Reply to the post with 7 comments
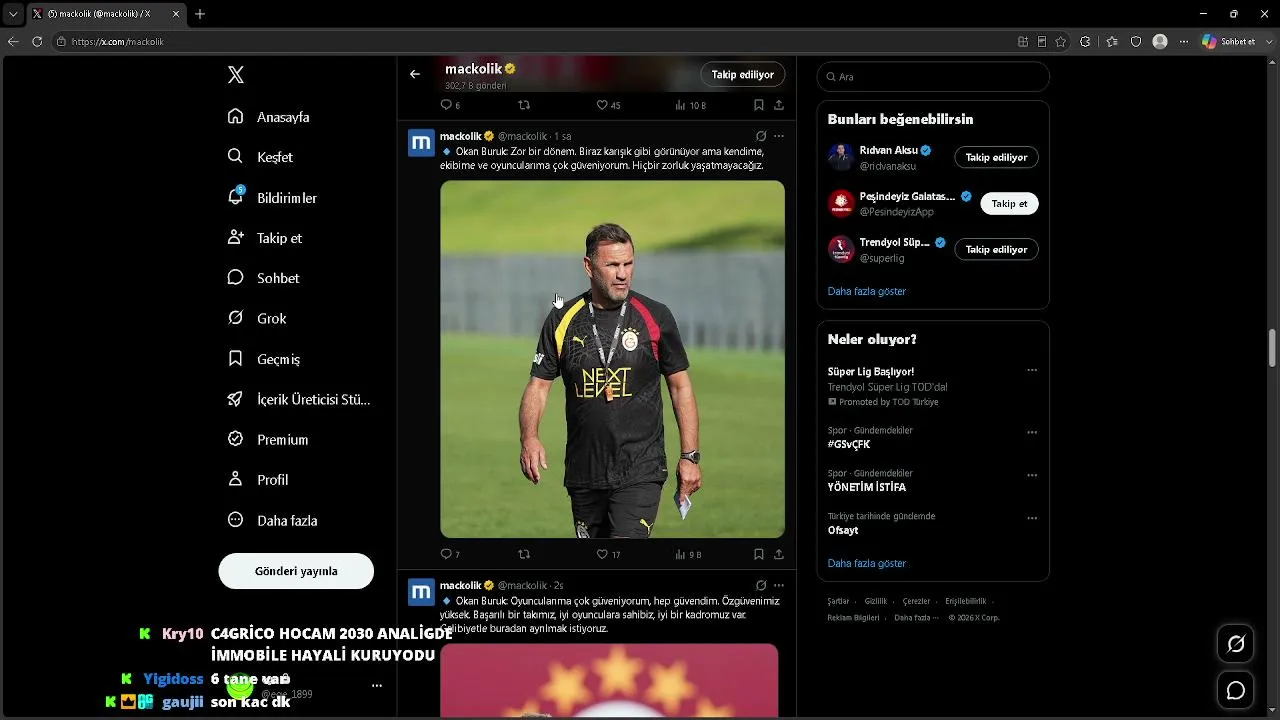 [450, 554]
